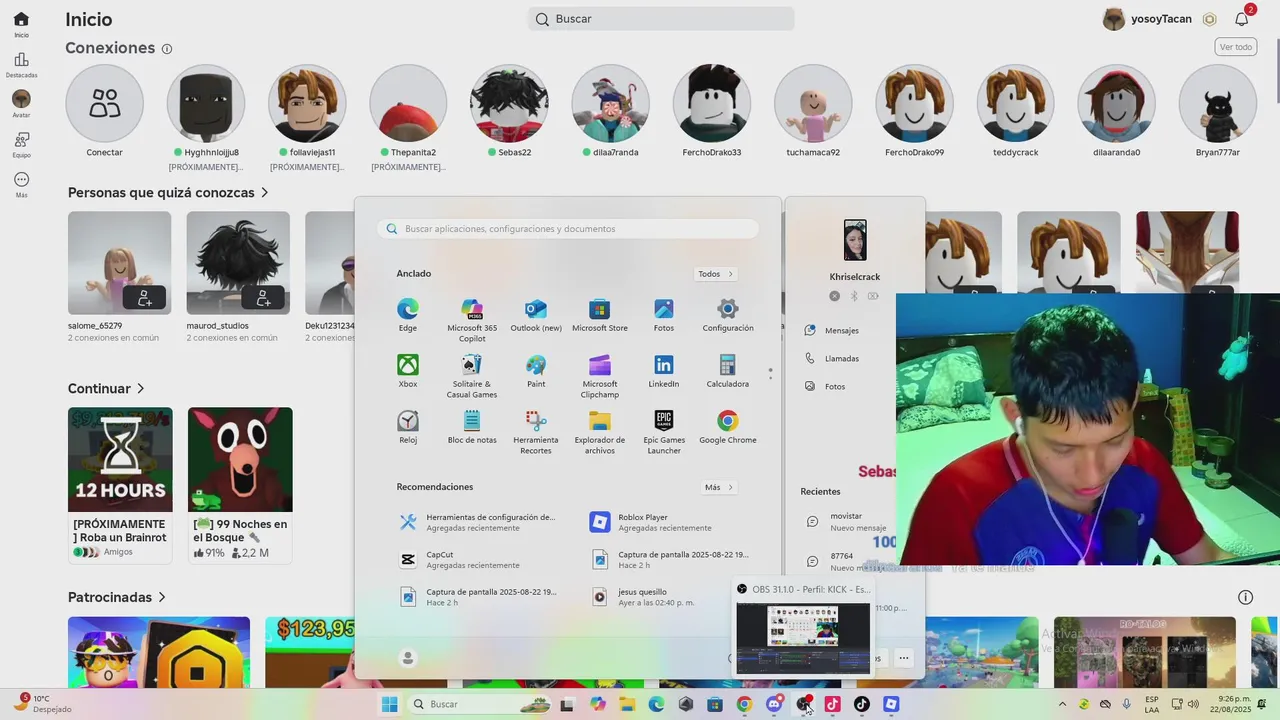This screenshot has height=720, width=1280.
Task: Launch Herramienta Recortes snipping tool
Action: pos(536,432)
